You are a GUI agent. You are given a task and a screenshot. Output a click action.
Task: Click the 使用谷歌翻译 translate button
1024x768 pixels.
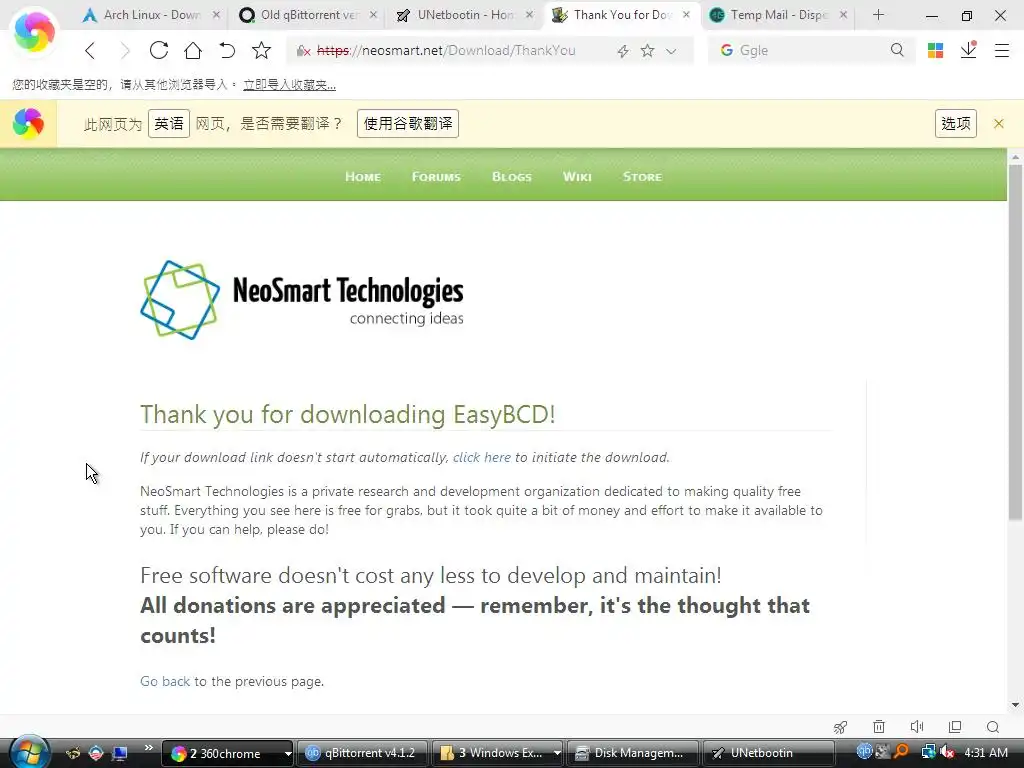click(x=408, y=123)
